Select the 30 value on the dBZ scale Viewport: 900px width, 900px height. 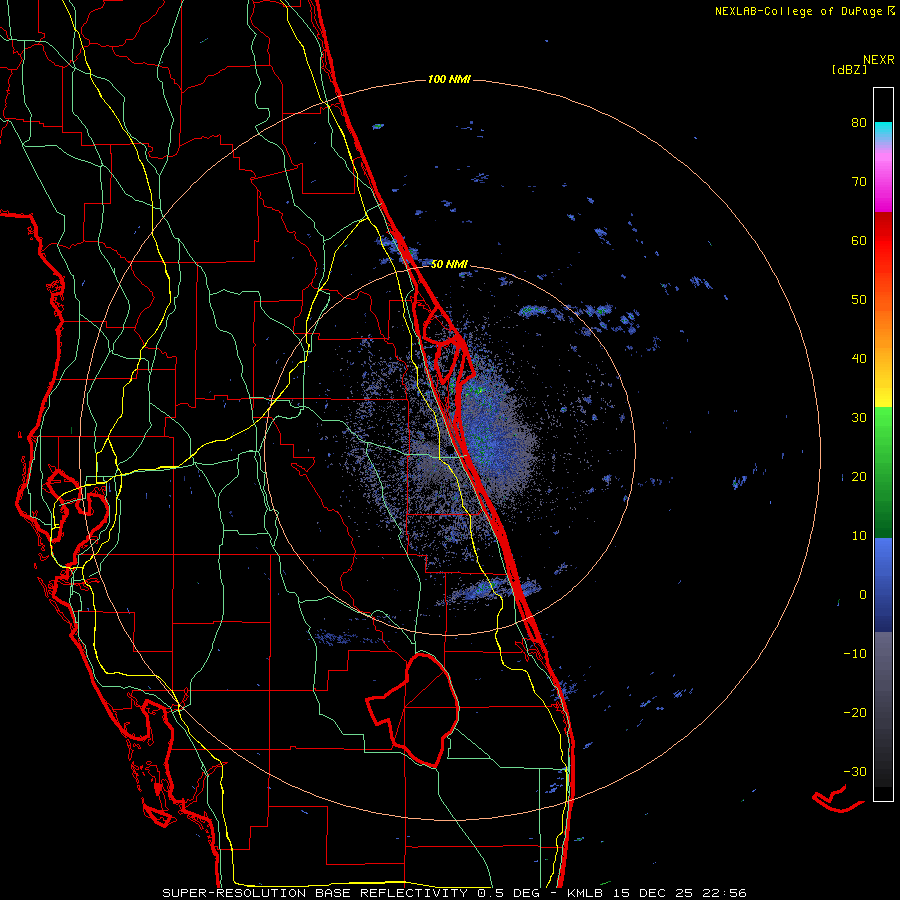(859, 418)
